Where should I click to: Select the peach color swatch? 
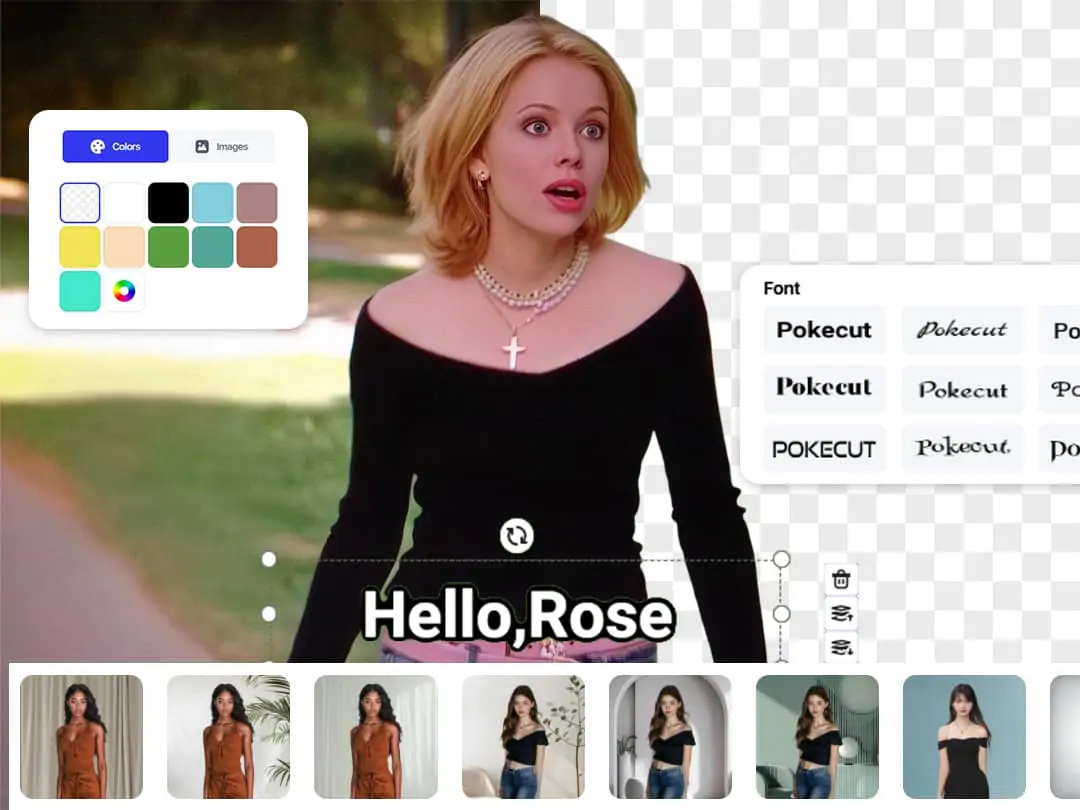124,247
